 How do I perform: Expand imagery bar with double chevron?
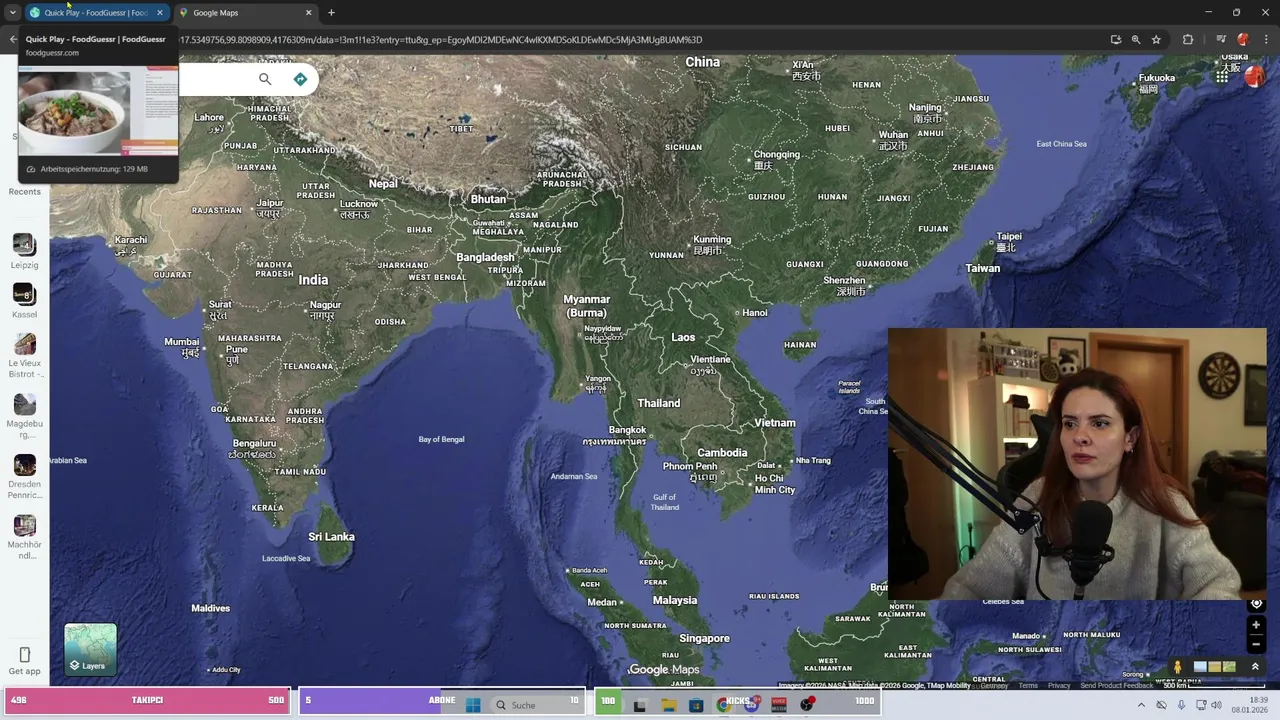1255,667
